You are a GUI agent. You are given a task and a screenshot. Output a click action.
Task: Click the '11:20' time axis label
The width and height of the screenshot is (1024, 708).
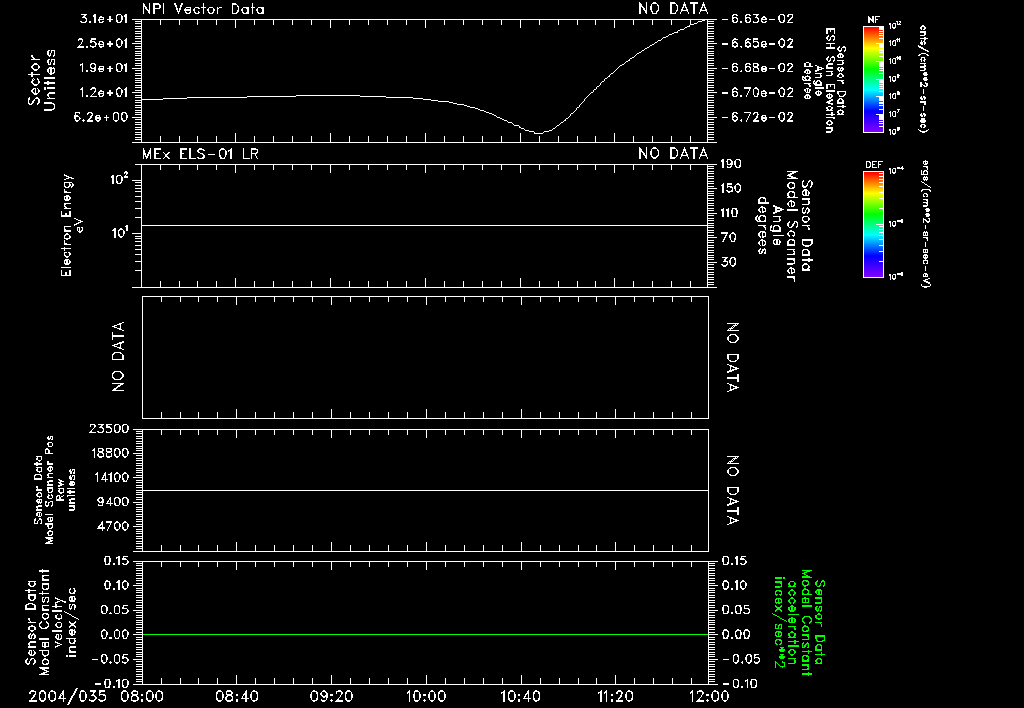click(615, 696)
